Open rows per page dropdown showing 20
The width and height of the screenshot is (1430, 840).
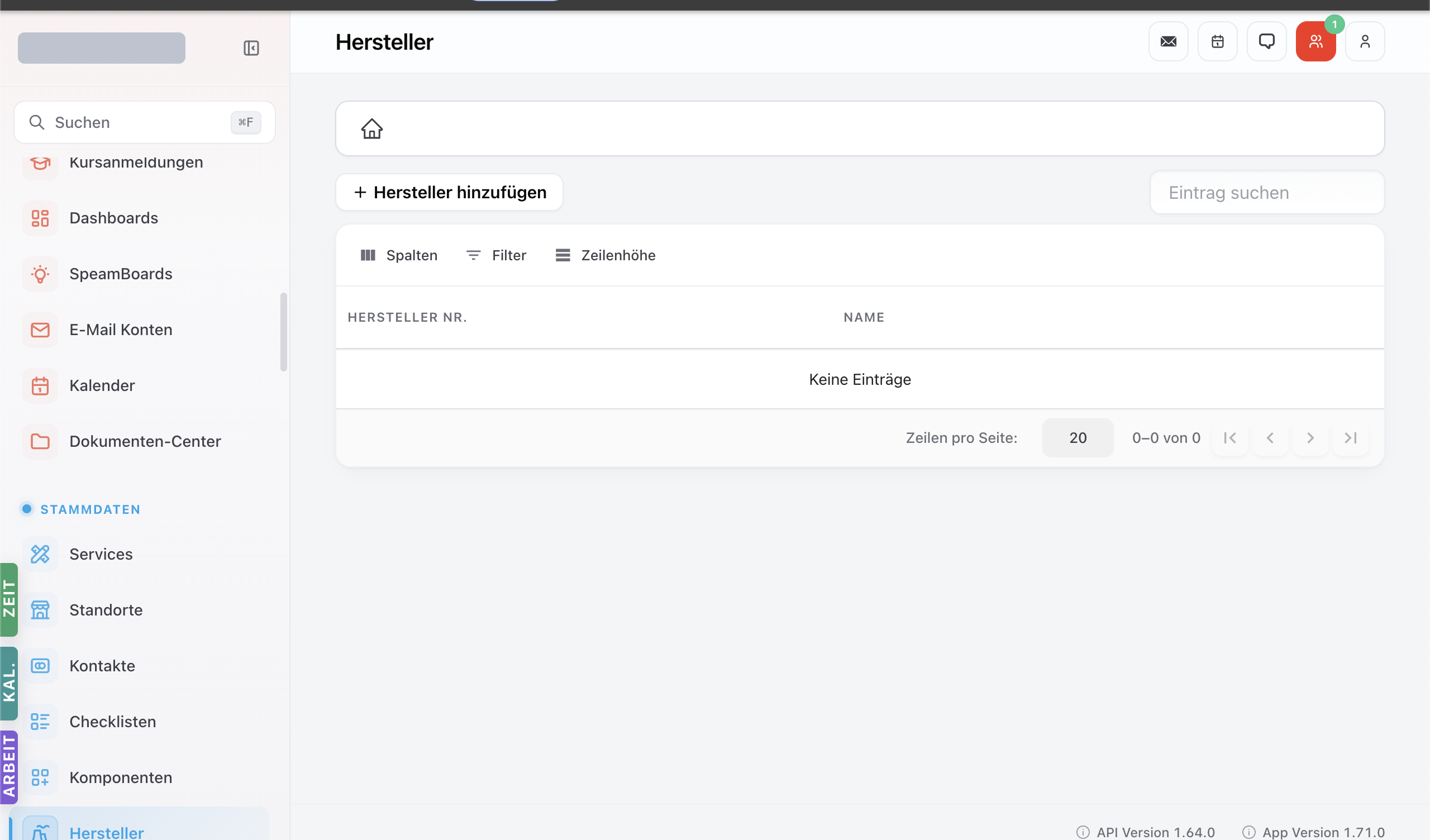pyautogui.click(x=1077, y=438)
